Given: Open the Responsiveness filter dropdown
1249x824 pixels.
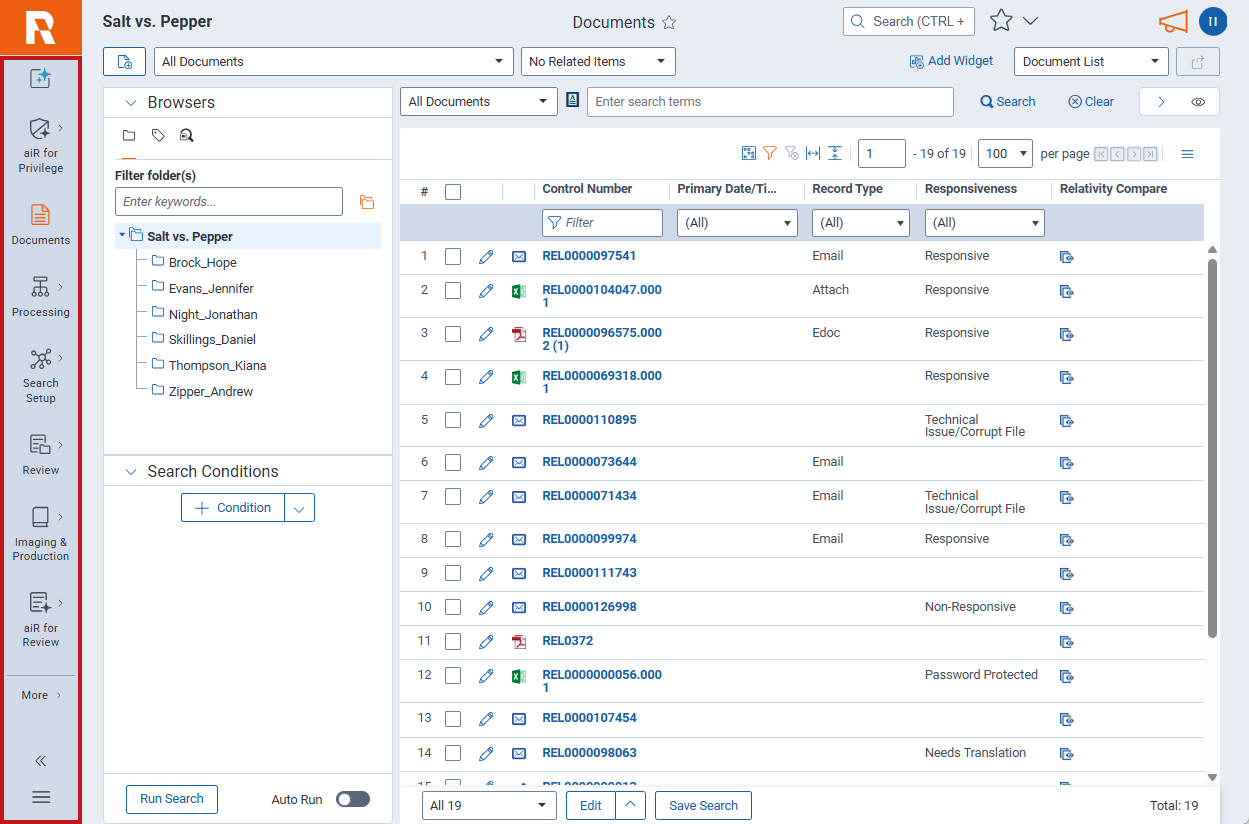Looking at the screenshot, I should (x=985, y=223).
